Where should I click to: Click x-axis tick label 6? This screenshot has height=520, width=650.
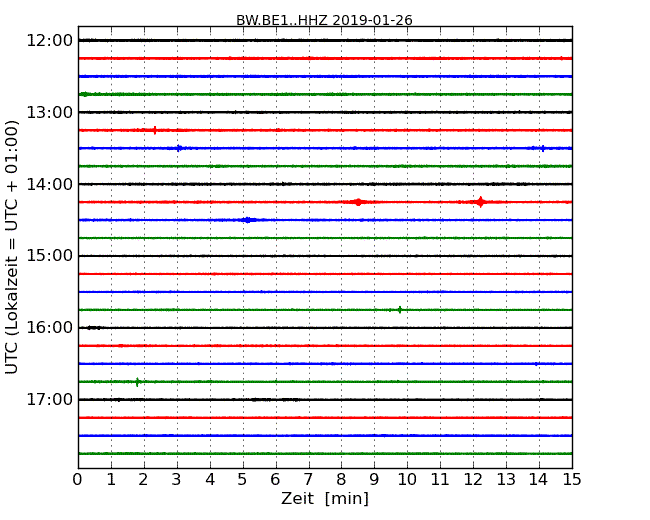(276, 480)
